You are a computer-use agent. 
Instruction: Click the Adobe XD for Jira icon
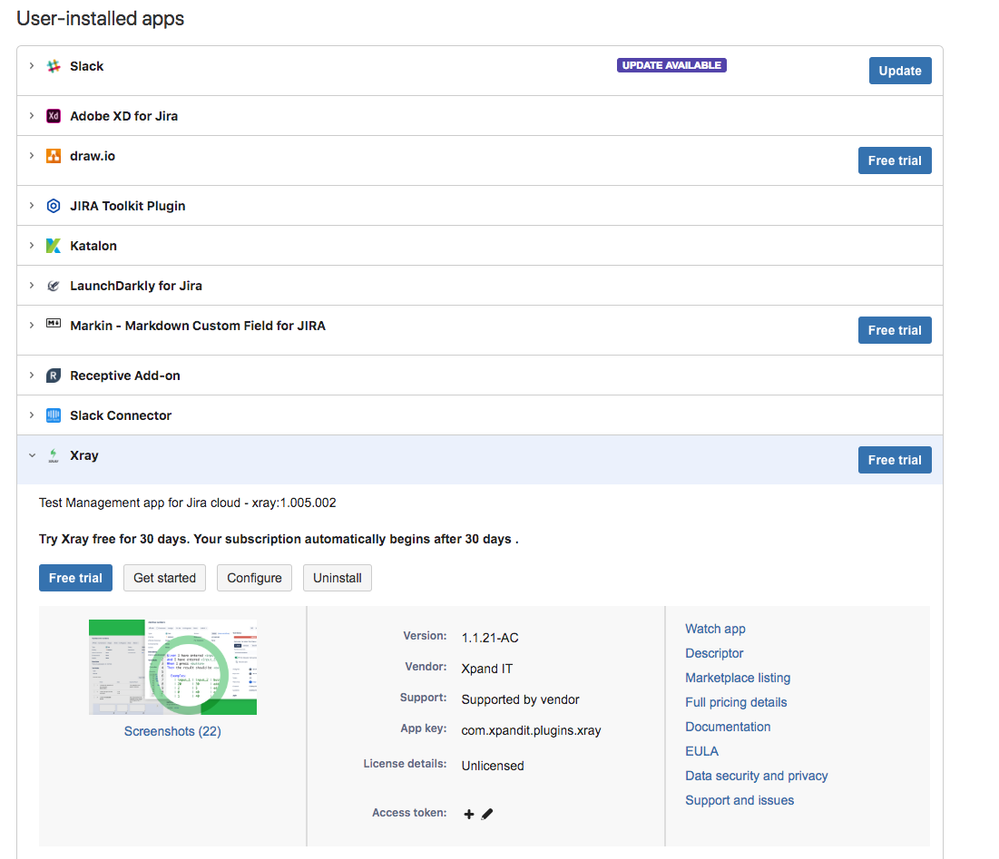54,116
